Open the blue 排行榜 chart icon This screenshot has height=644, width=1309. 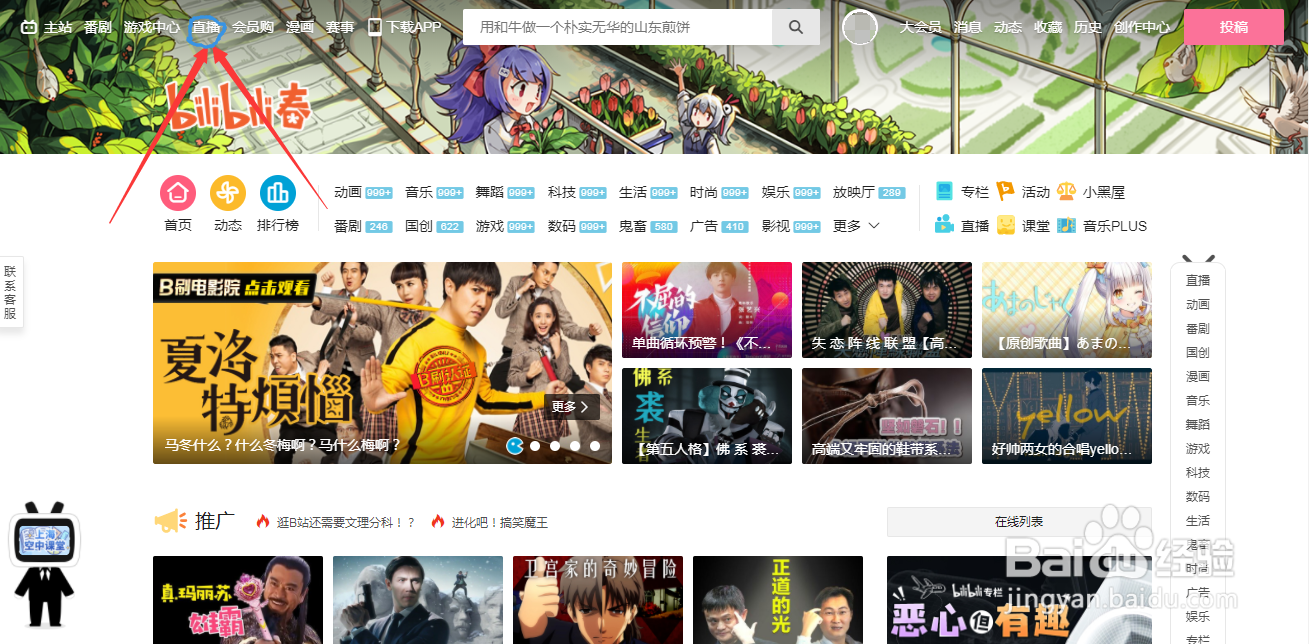[278, 192]
